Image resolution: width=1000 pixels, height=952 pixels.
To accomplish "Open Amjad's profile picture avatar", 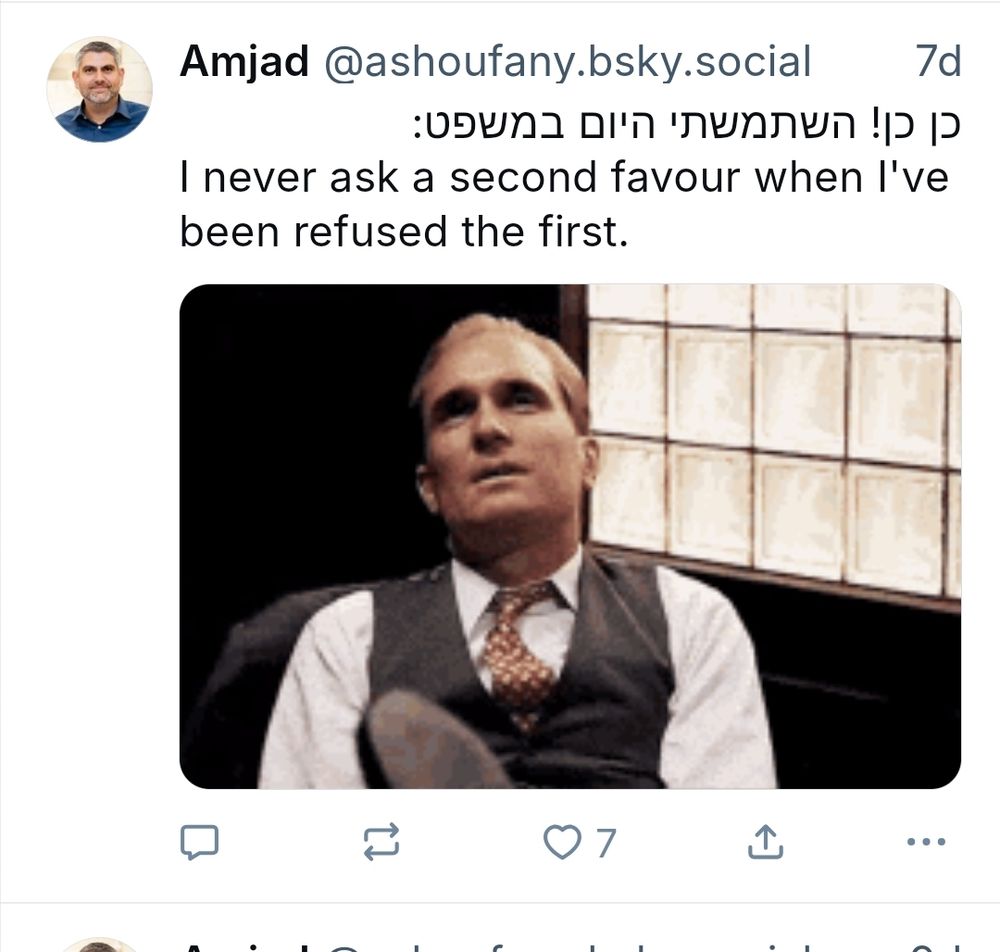I will point(99,90).
